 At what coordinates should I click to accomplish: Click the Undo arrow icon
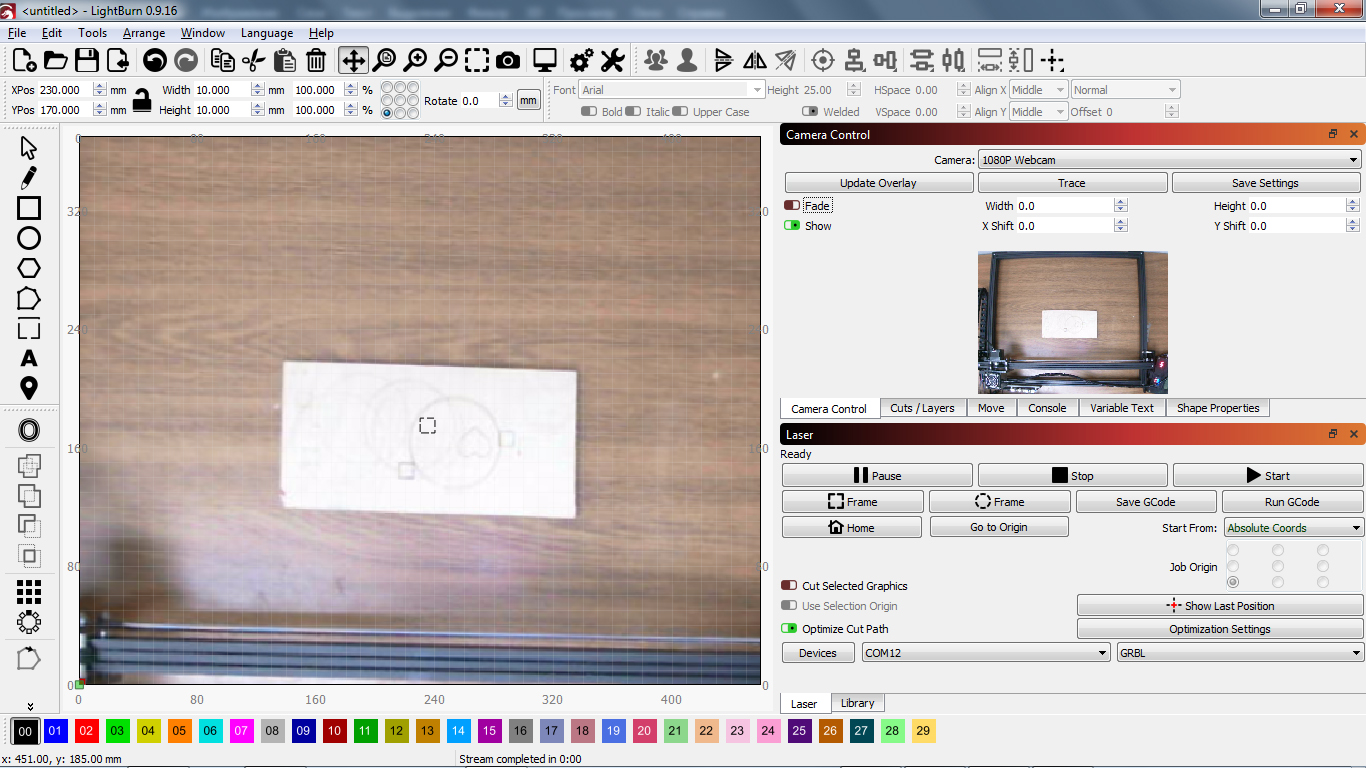(155, 61)
